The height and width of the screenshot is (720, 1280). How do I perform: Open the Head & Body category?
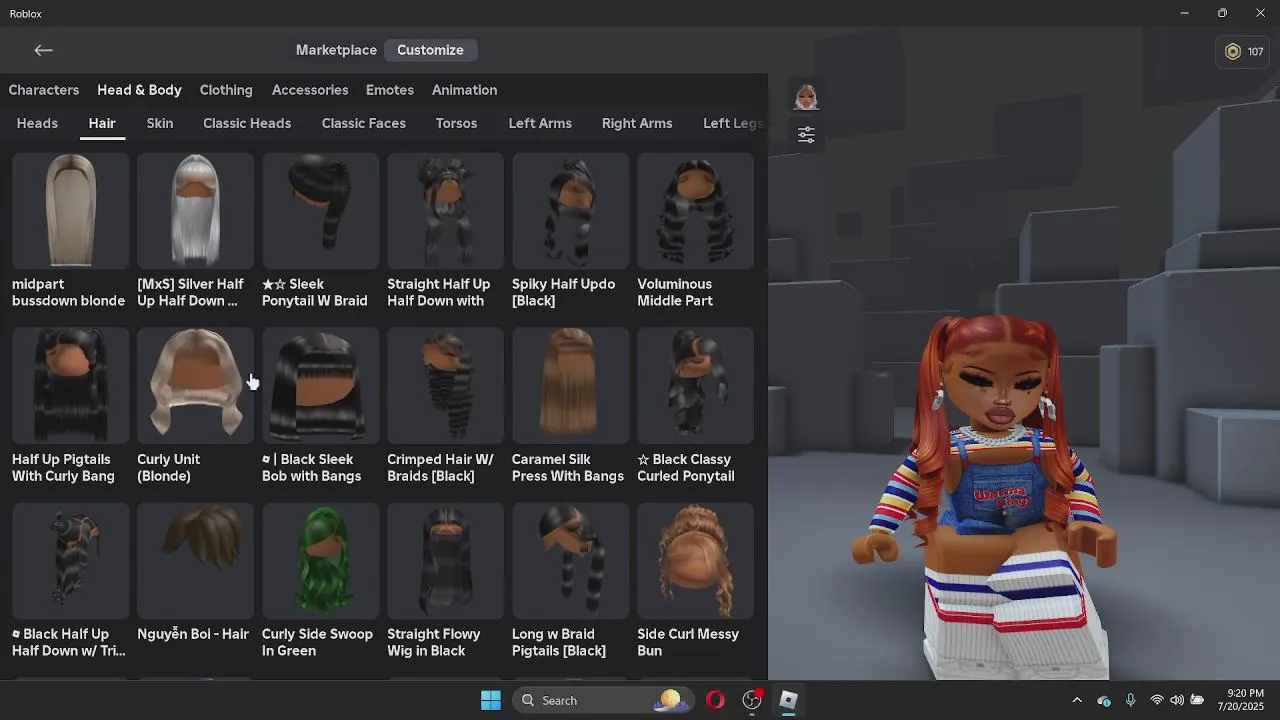pyautogui.click(x=139, y=90)
